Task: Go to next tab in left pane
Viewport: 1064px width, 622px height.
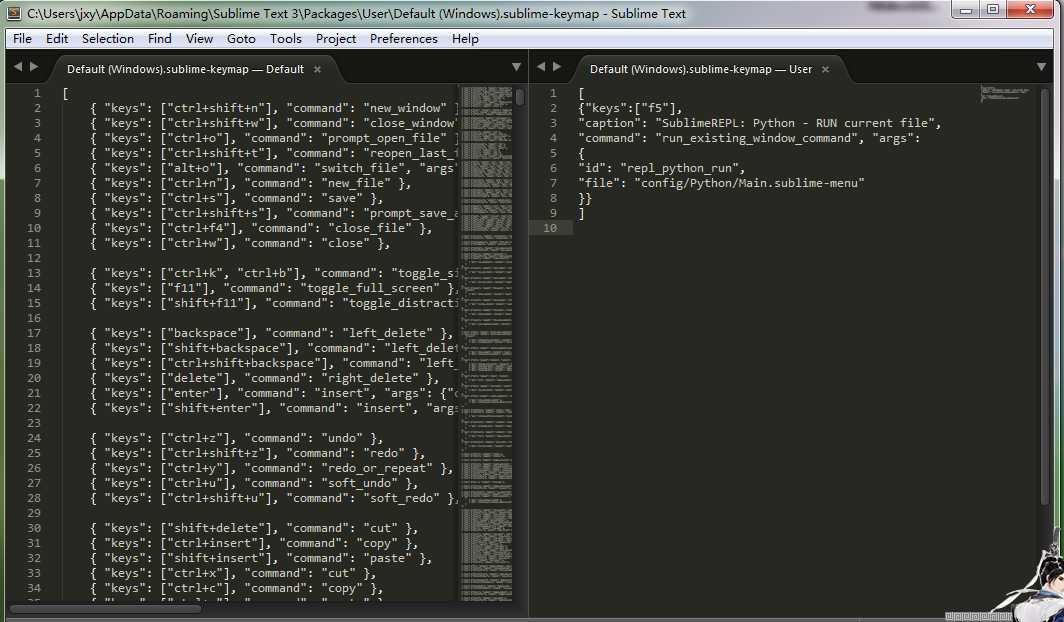Action: [x=34, y=66]
